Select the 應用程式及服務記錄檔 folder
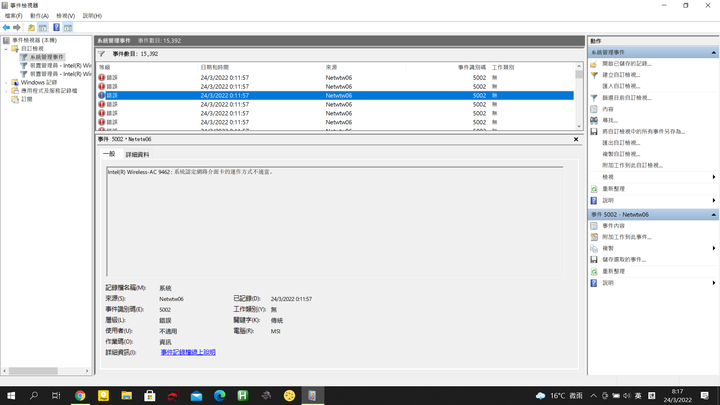This screenshot has height=405, width=720. (x=49, y=91)
